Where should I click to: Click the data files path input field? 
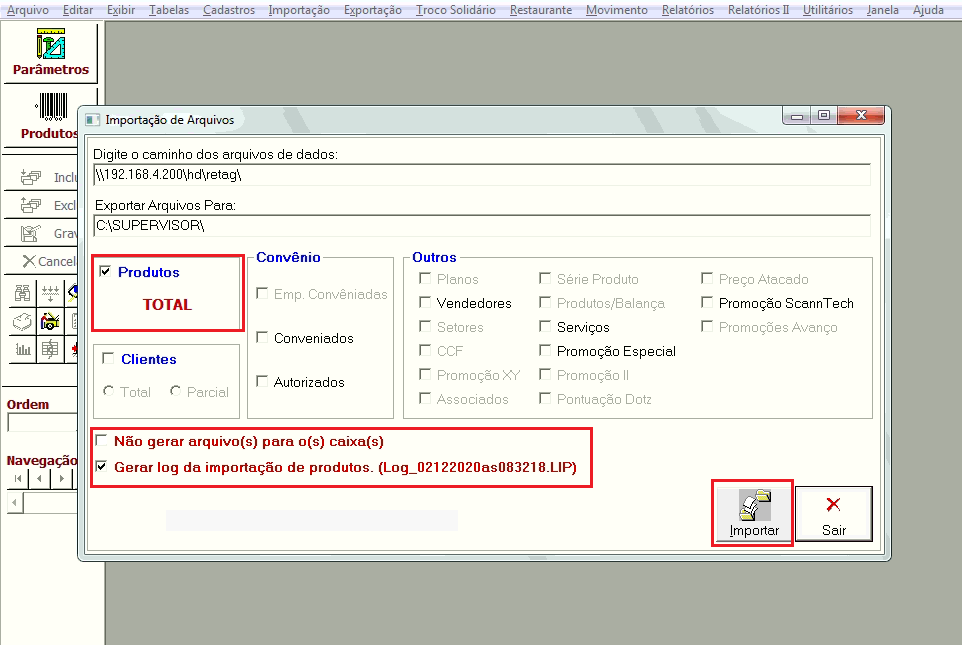coord(481,174)
